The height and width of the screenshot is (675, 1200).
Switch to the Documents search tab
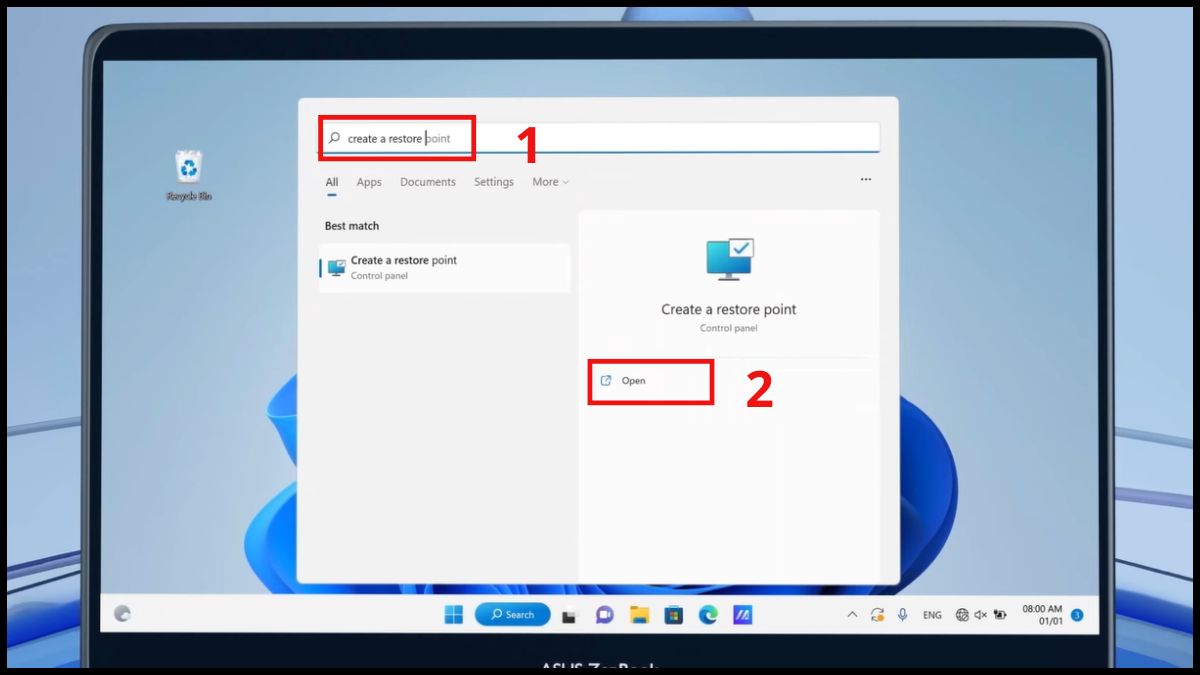pos(428,182)
